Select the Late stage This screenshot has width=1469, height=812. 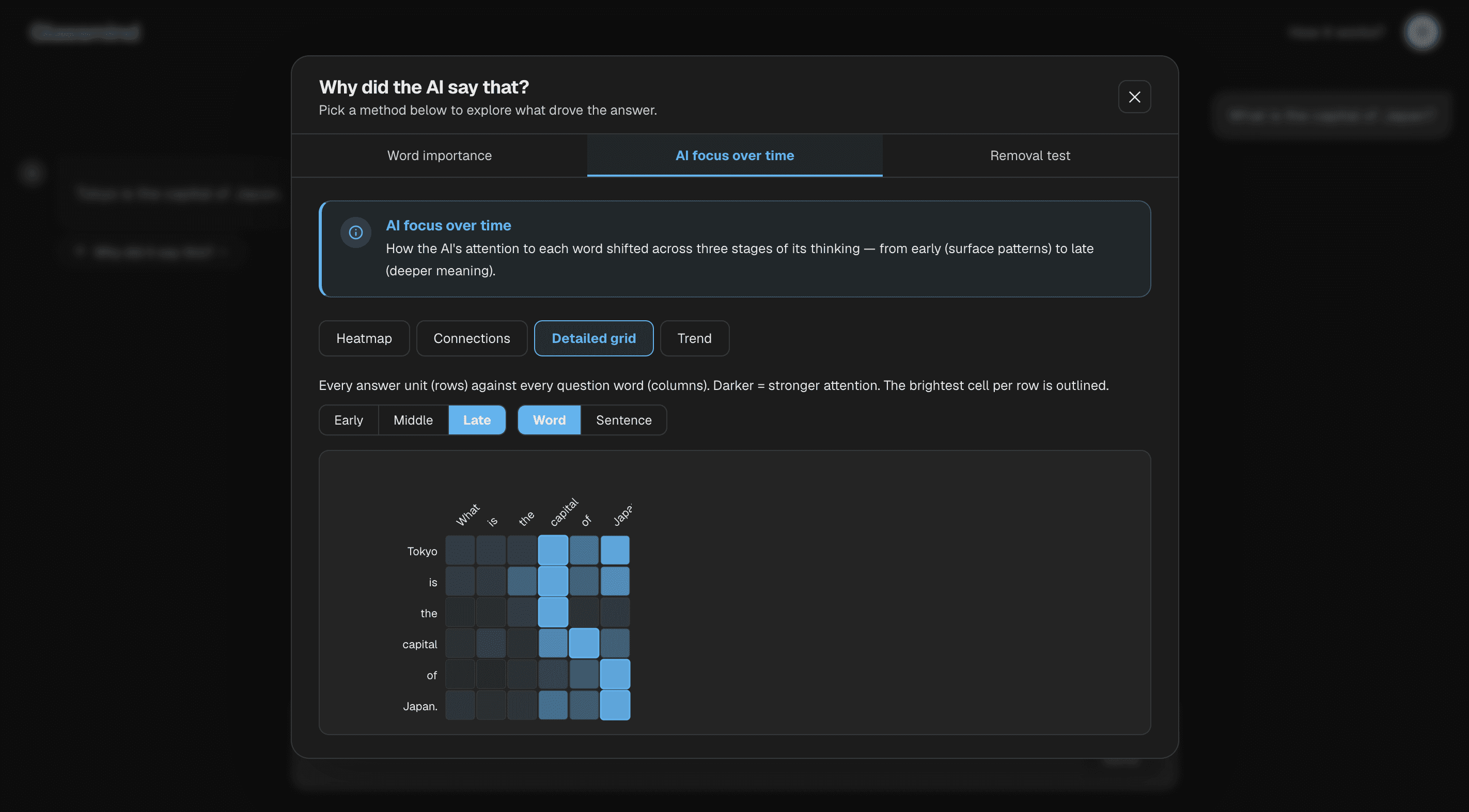coord(477,419)
